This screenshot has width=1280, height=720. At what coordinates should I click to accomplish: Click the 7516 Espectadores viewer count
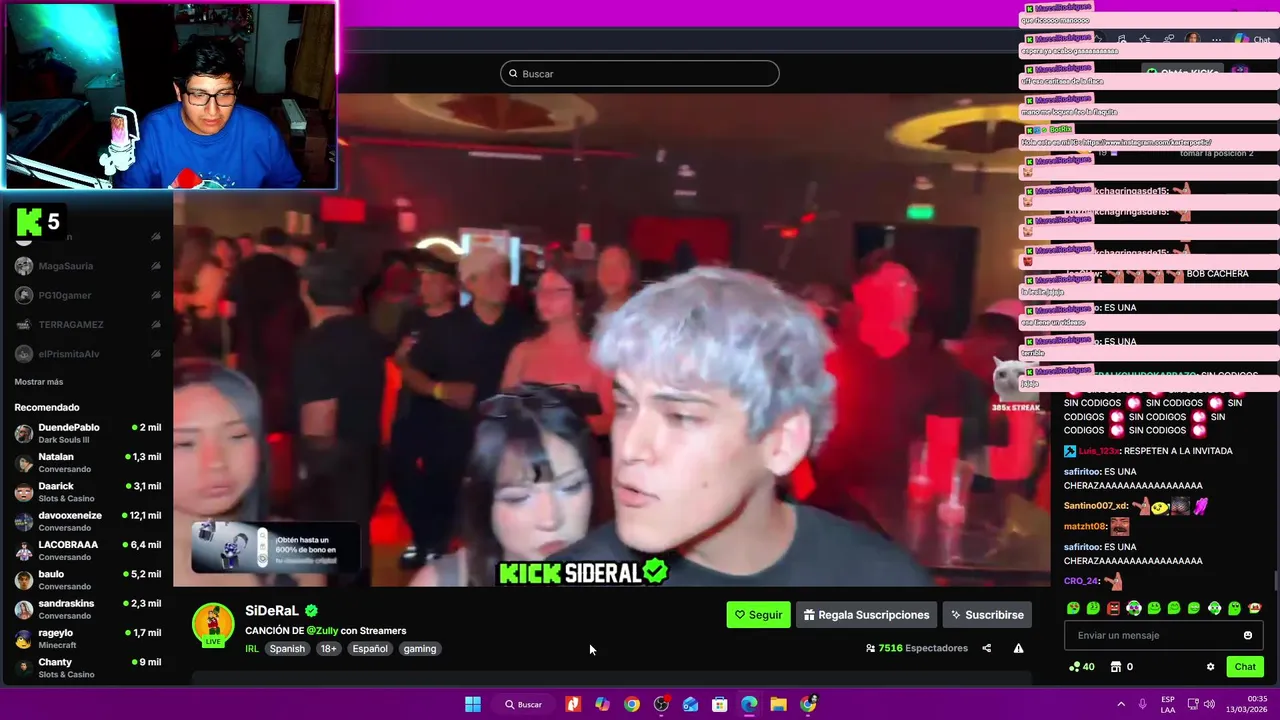pos(917,648)
